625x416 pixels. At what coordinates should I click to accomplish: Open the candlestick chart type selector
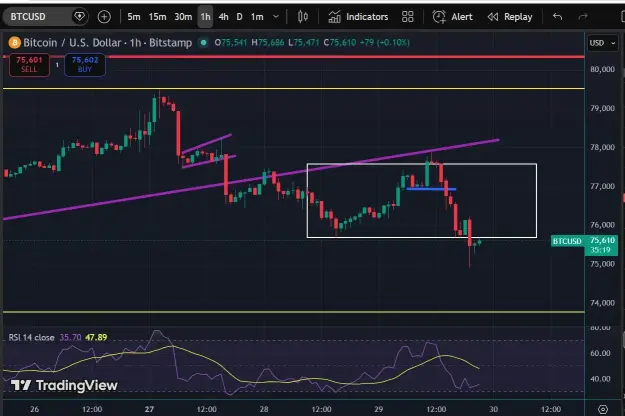(303, 17)
